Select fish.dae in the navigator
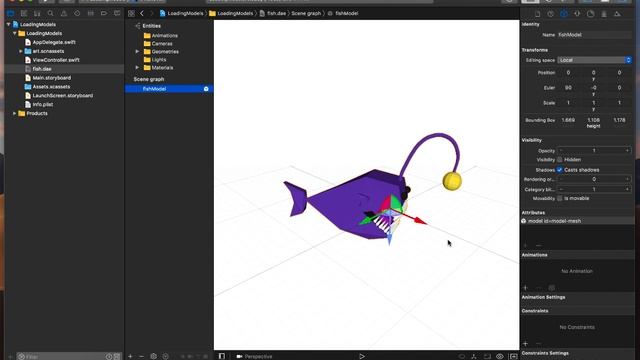 42,69
